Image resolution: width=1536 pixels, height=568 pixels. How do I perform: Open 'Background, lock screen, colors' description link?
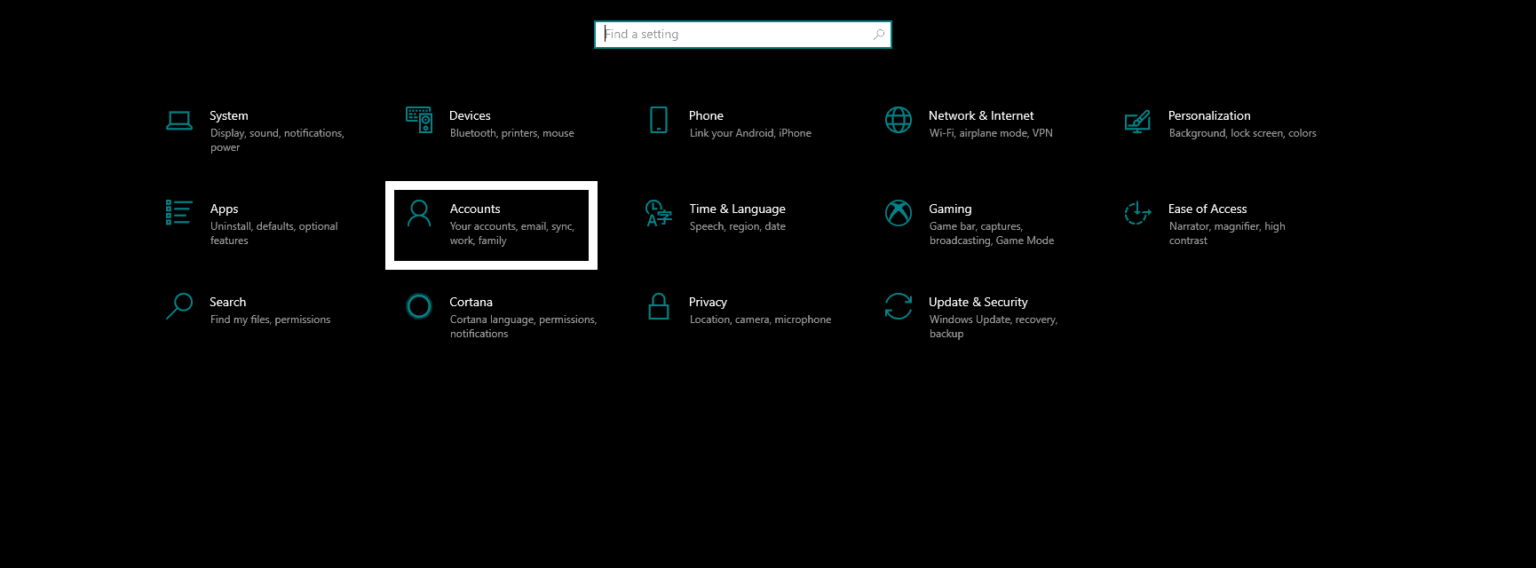point(1242,133)
